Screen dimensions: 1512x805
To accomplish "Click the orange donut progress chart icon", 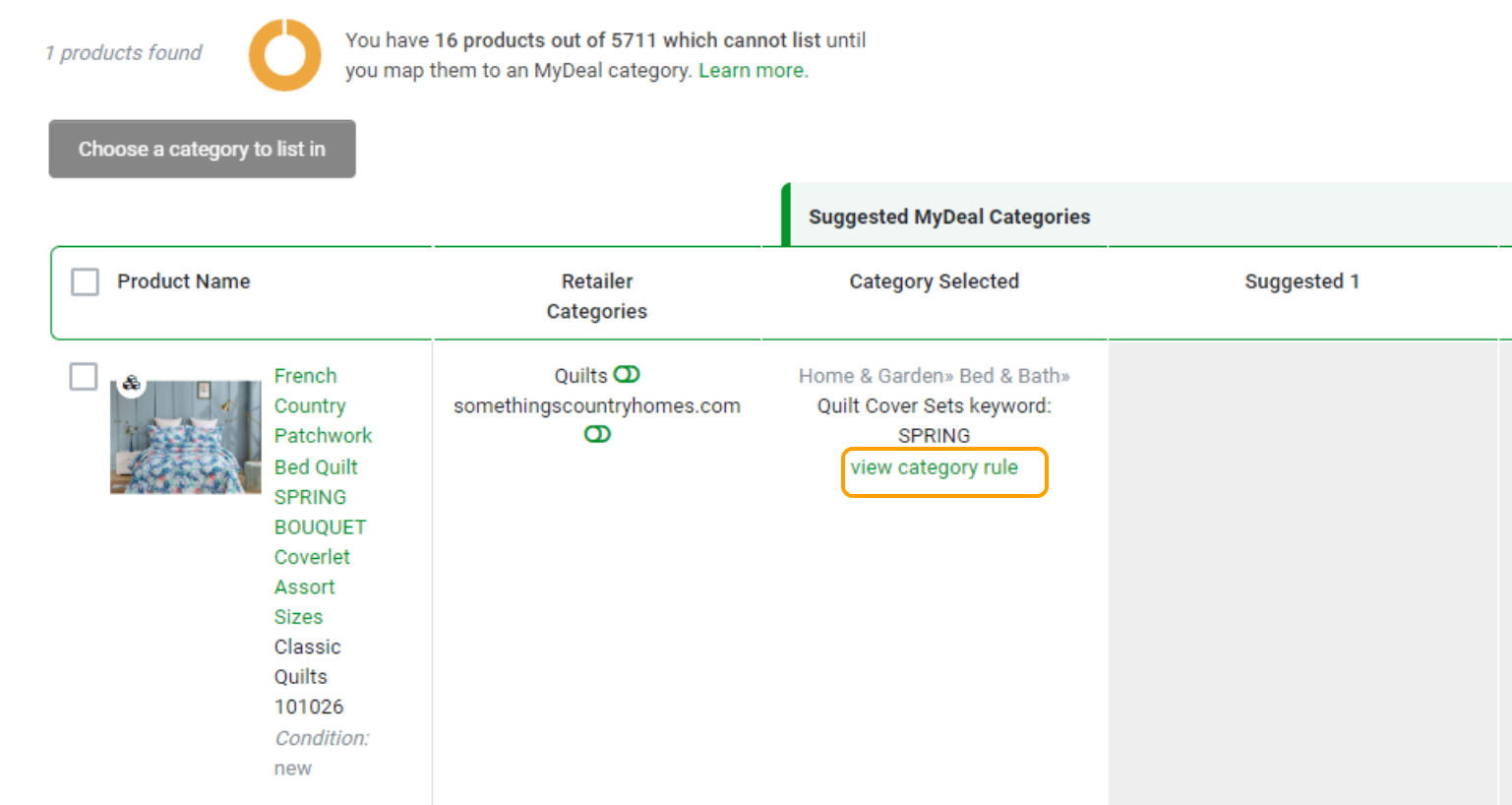I will (284, 55).
